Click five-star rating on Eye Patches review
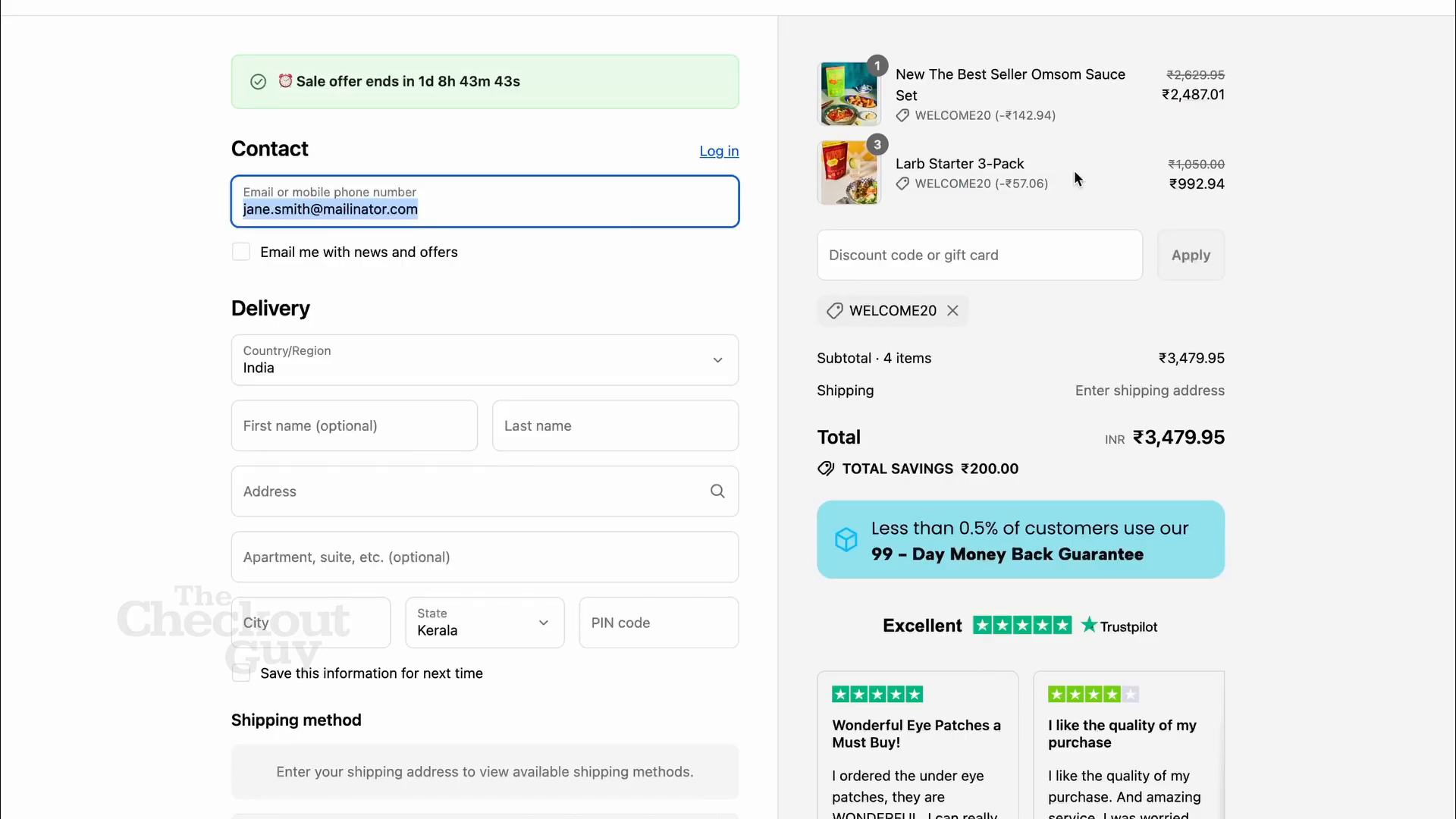Screen dimensions: 1456x819 point(877,695)
